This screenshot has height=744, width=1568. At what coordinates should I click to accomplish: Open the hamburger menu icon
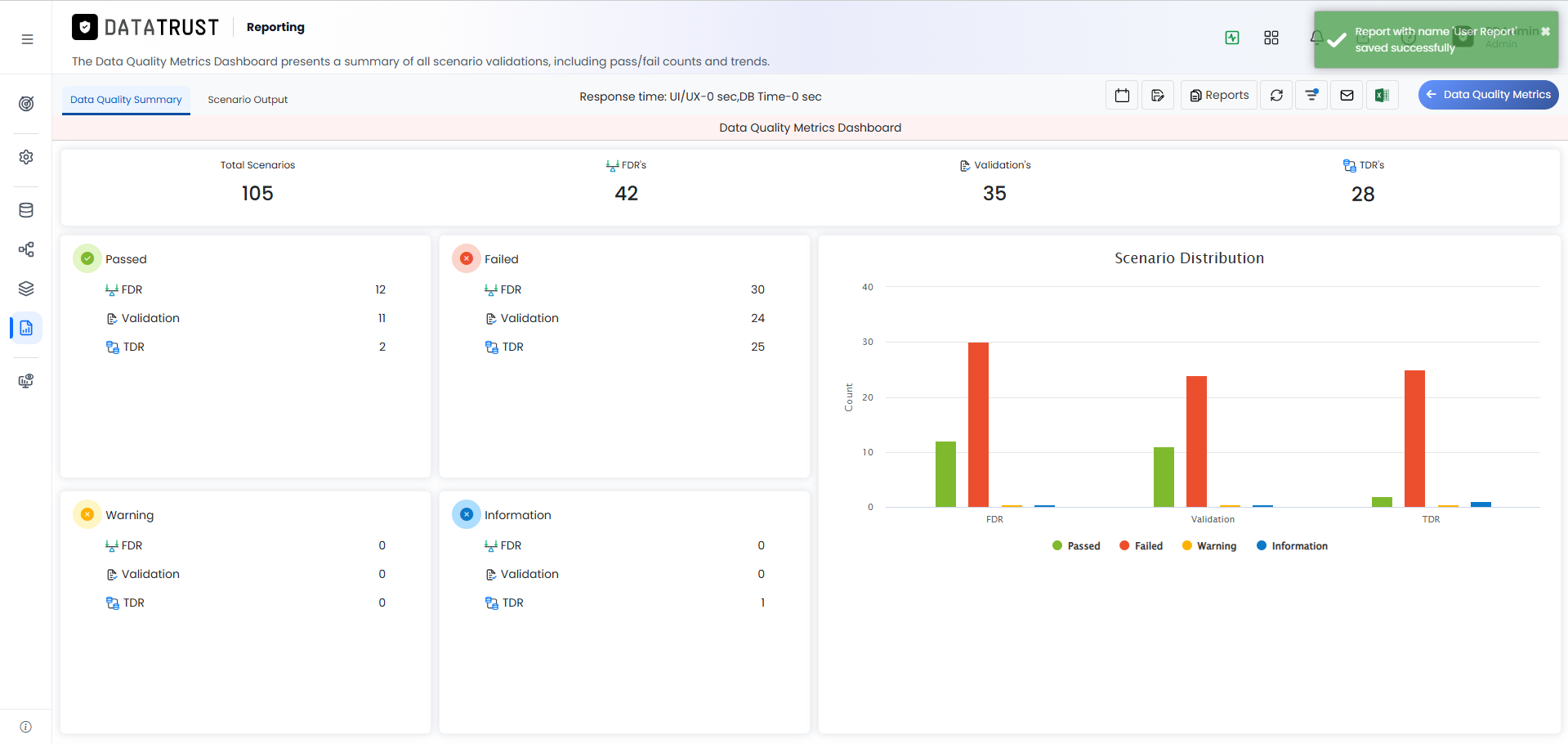[x=27, y=39]
